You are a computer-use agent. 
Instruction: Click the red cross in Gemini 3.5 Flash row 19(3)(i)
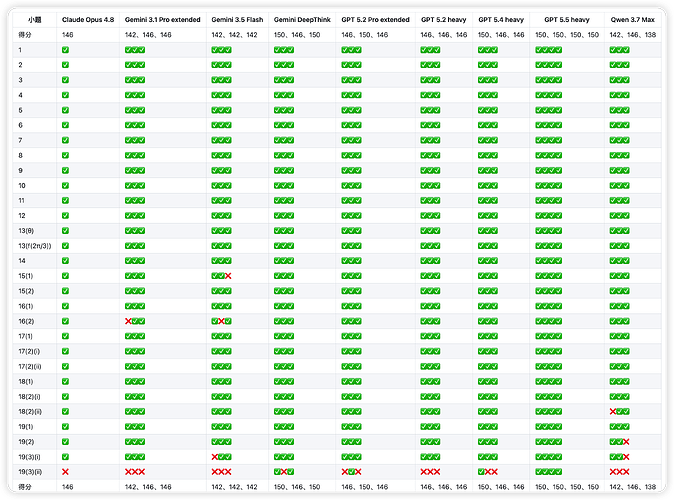pos(215,457)
